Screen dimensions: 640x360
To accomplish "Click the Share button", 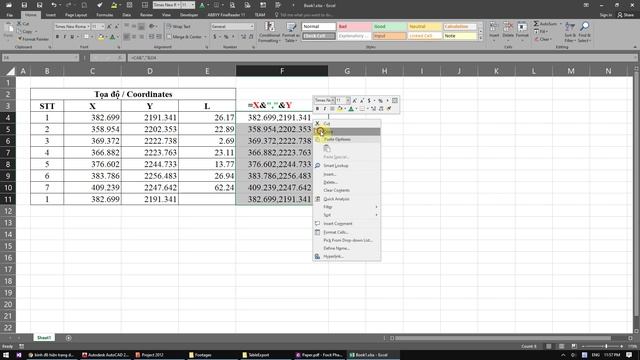I will pos(626,15).
